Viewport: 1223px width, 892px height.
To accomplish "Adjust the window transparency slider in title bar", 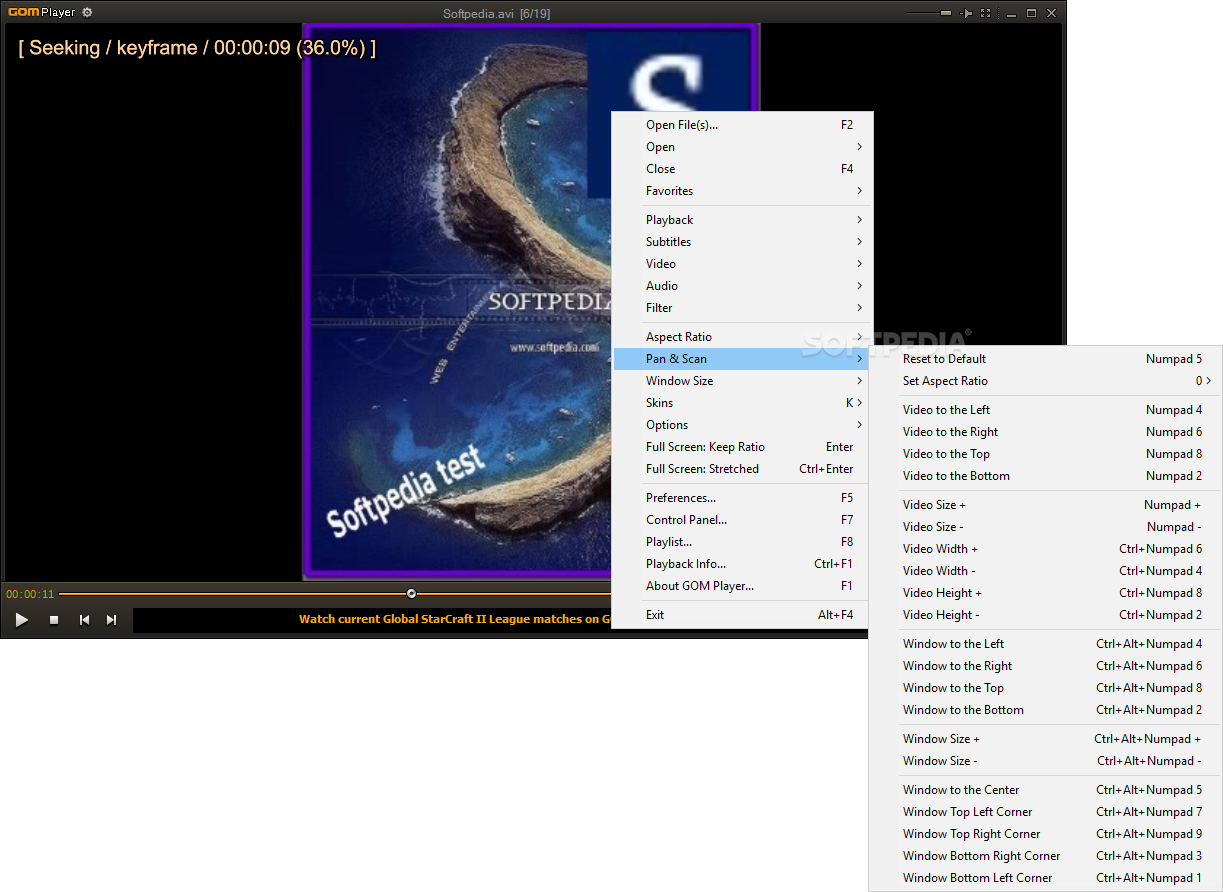I will tap(929, 13).
